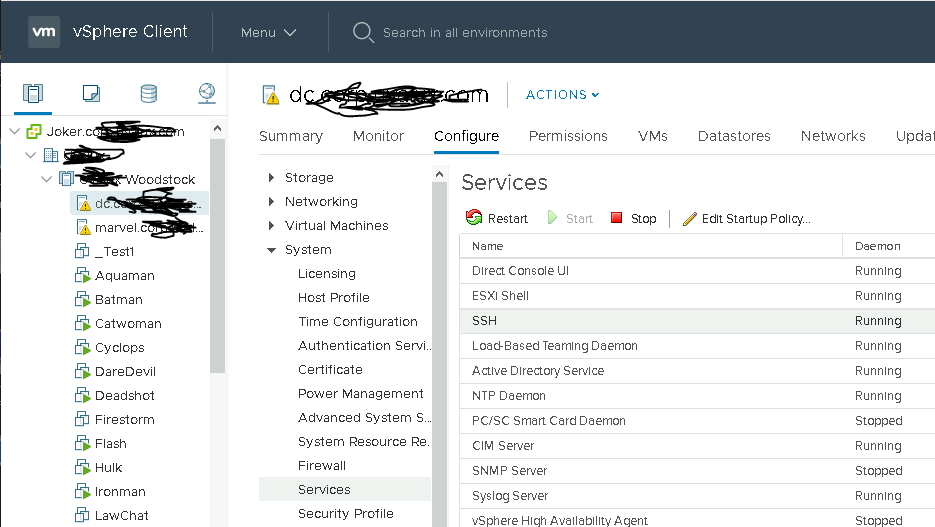Sort by the Daemon column header
The image size is (935, 527).
(888, 246)
